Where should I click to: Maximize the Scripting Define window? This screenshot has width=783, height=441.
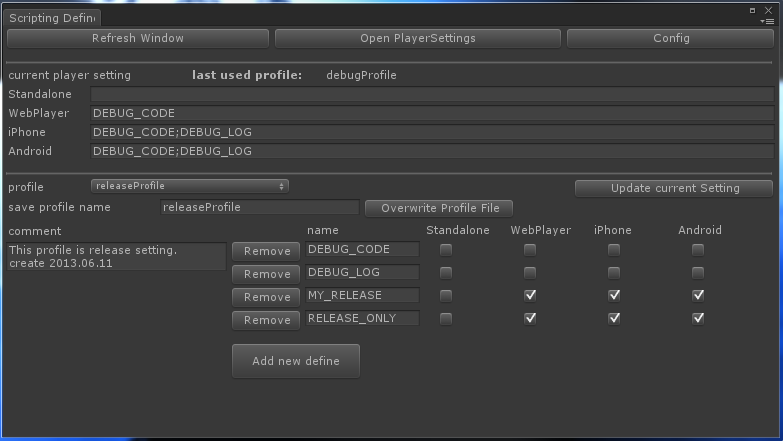tap(753, 10)
